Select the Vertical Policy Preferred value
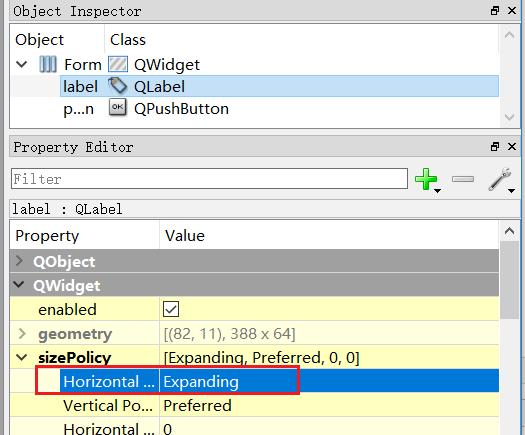 point(198,405)
